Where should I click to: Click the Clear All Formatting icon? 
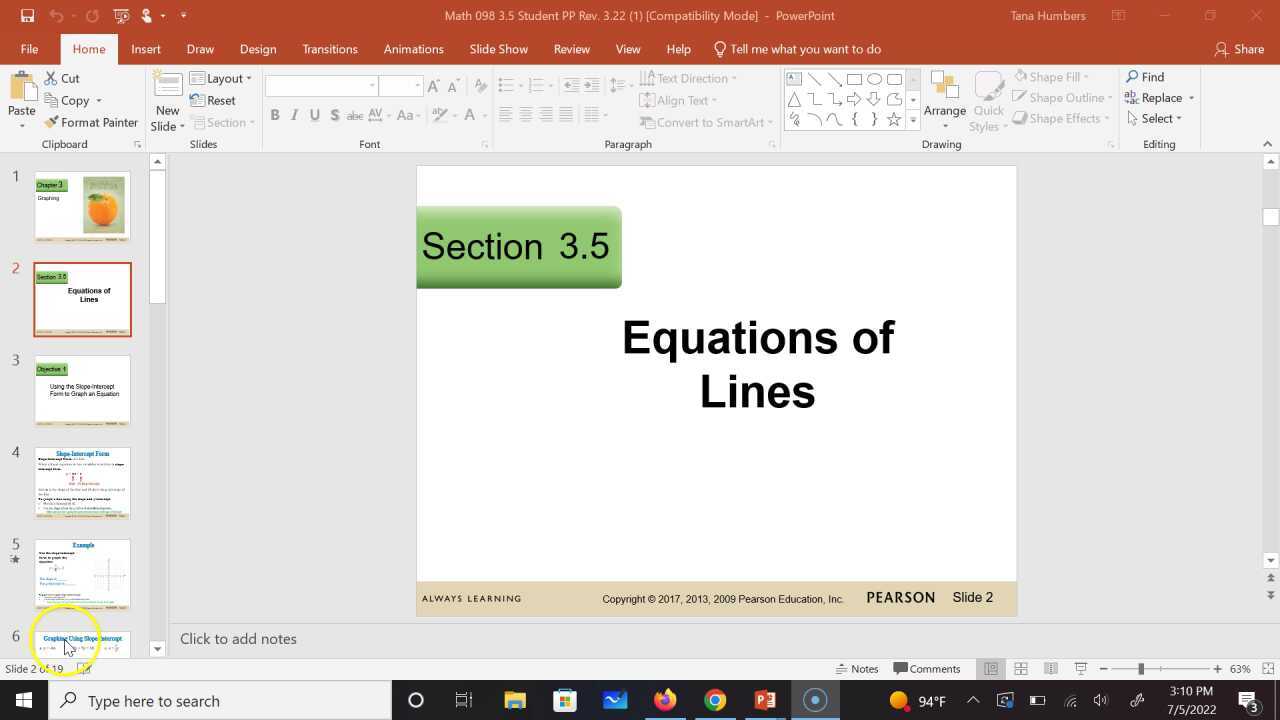click(x=480, y=86)
